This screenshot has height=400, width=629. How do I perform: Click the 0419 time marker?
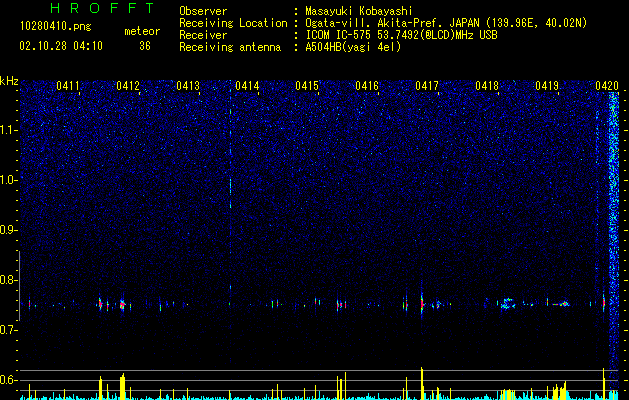(x=547, y=86)
